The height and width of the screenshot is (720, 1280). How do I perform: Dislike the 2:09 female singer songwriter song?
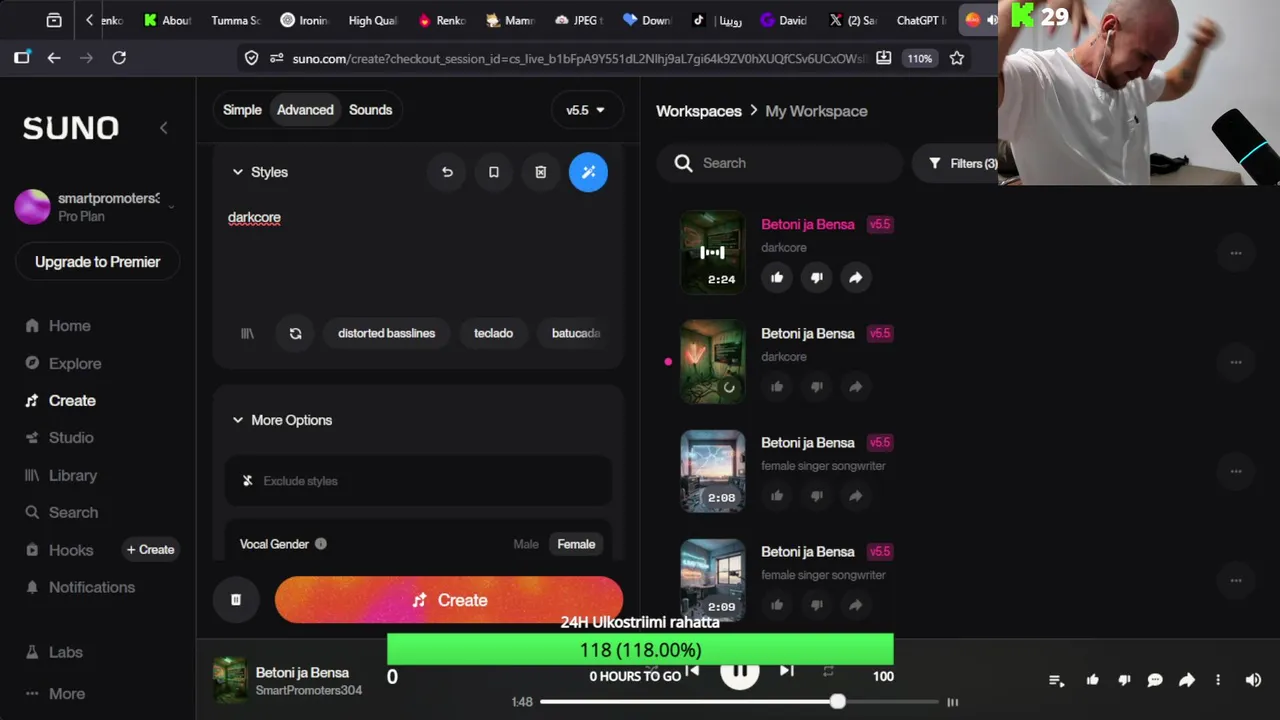[816, 605]
